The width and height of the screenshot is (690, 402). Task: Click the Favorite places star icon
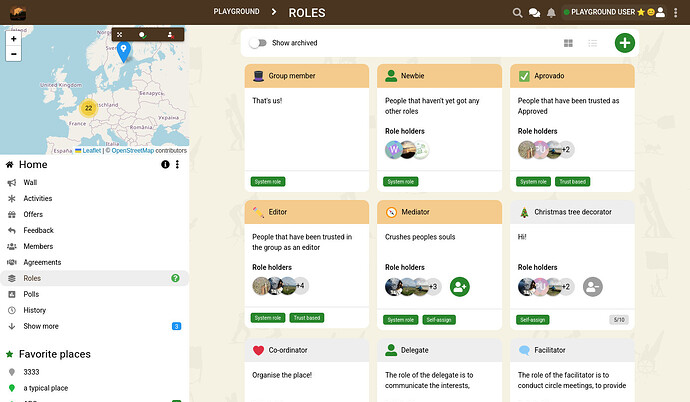point(9,354)
